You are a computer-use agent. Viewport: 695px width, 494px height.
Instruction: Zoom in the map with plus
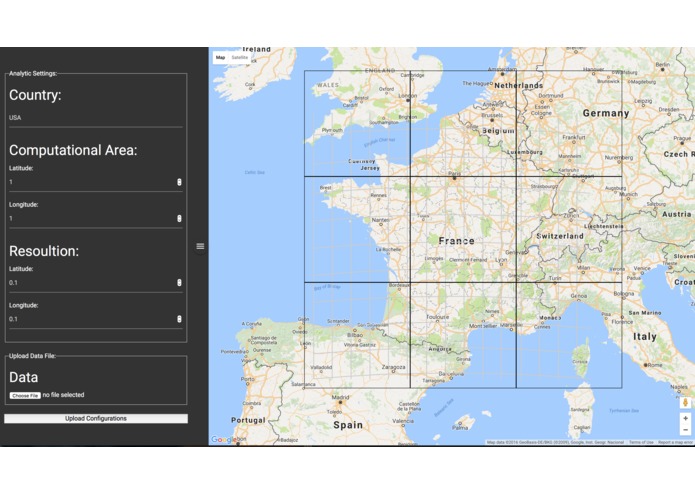pyautogui.click(x=685, y=419)
